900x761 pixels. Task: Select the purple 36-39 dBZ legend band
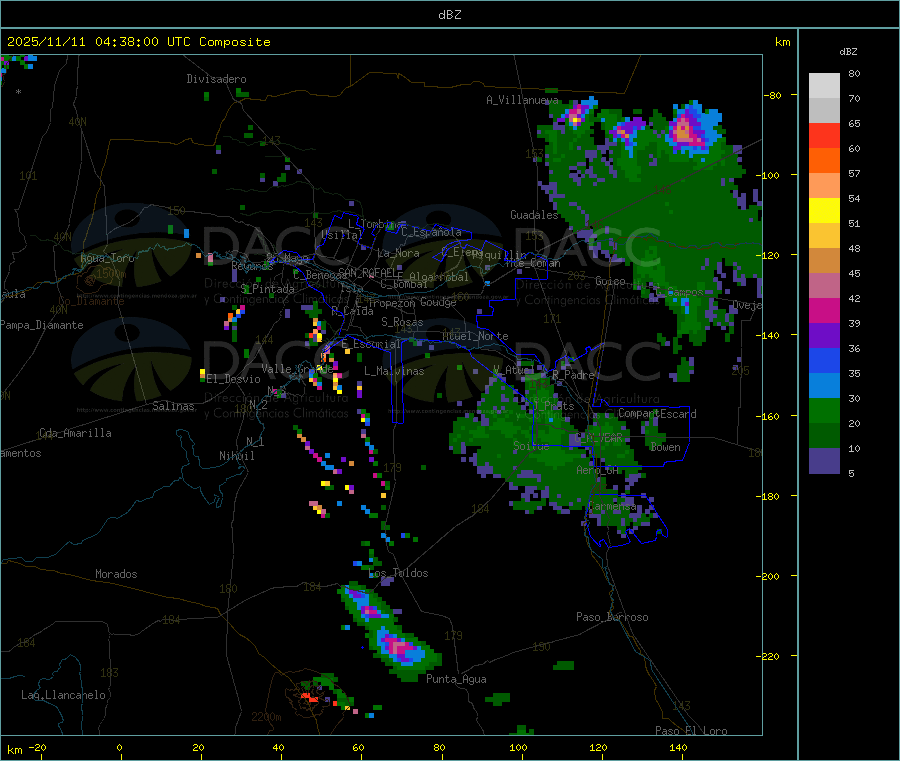824,336
